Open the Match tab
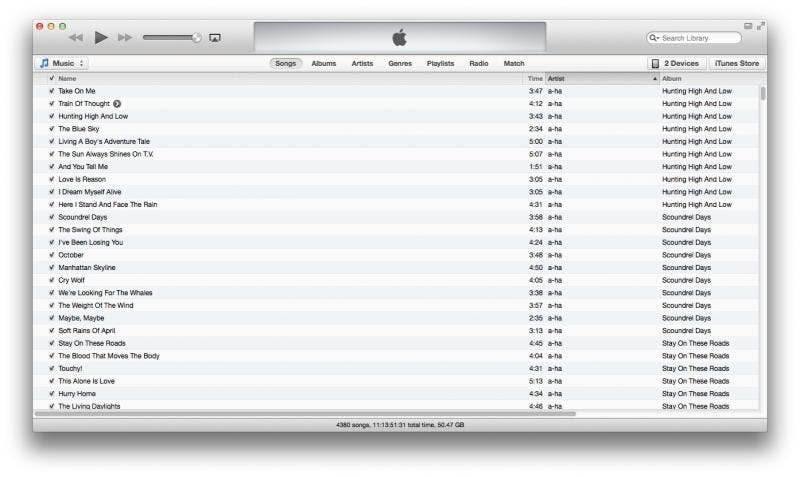This screenshot has height=477, width=800. [x=514, y=63]
